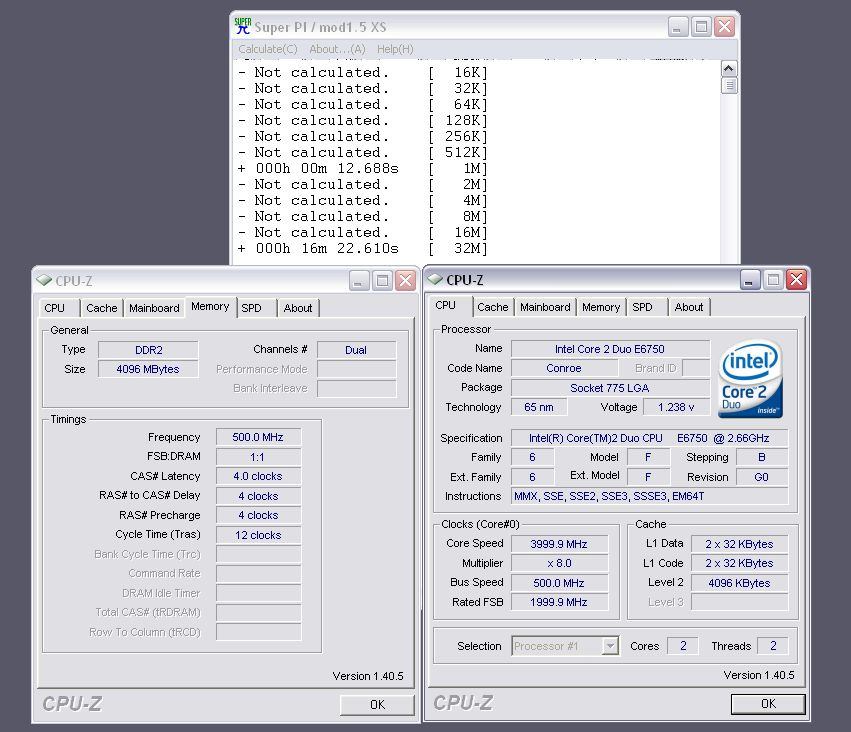This screenshot has height=732, width=851.
Task: Close the right CPU-Z processor window
Action: click(x=797, y=280)
